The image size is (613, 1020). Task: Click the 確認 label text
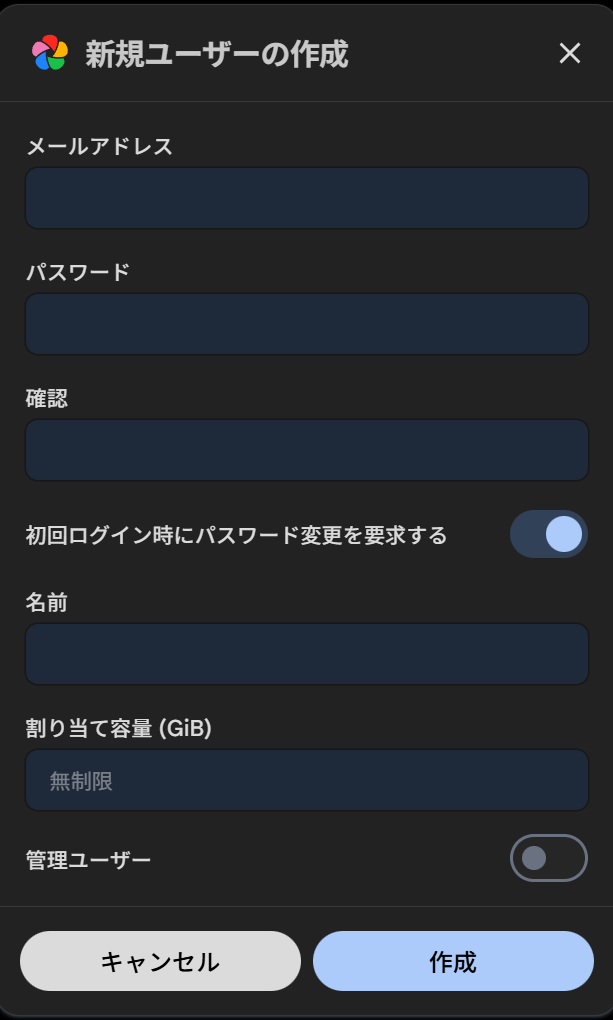[x=47, y=398]
